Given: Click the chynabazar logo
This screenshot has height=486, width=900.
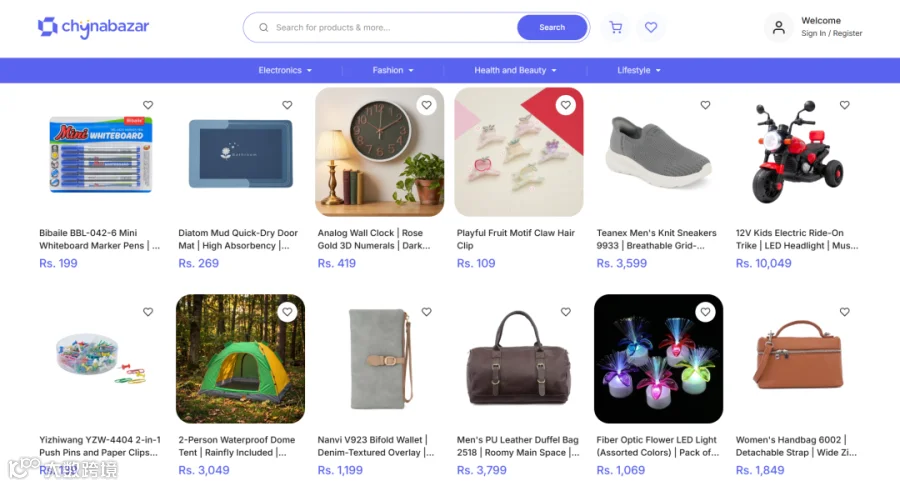Looking at the screenshot, I should pyautogui.click(x=94, y=27).
